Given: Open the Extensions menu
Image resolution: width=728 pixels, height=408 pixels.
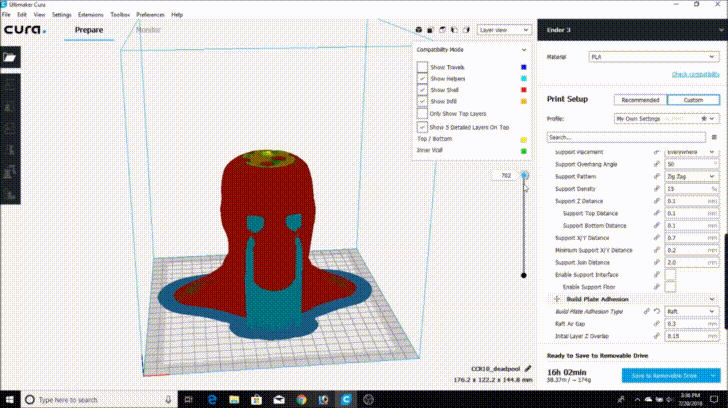Looking at the screenshot, I should [x=91, y=15].
